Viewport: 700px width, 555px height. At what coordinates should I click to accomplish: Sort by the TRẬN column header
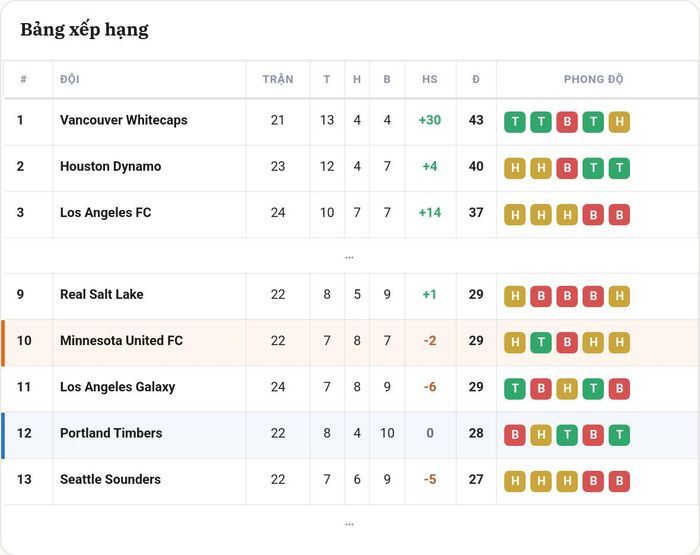278,79
